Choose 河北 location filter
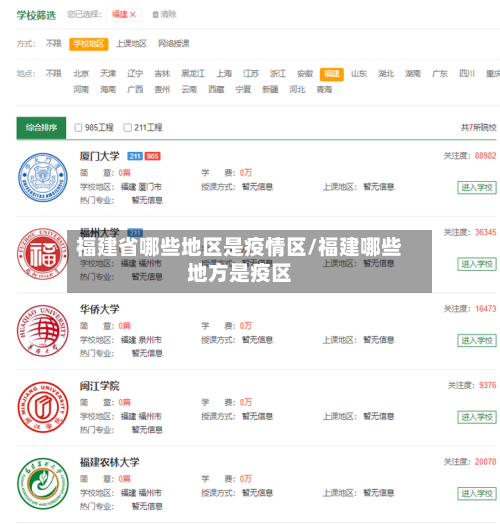 coord(297,89)
